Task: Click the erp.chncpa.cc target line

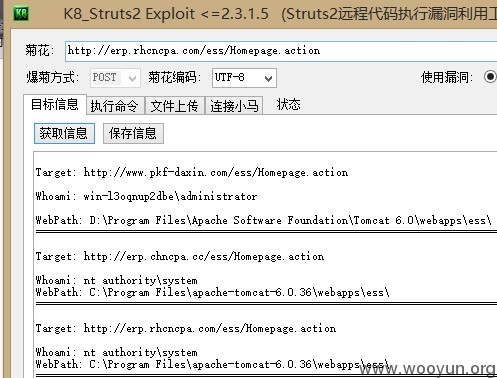Action: [180, 256]
